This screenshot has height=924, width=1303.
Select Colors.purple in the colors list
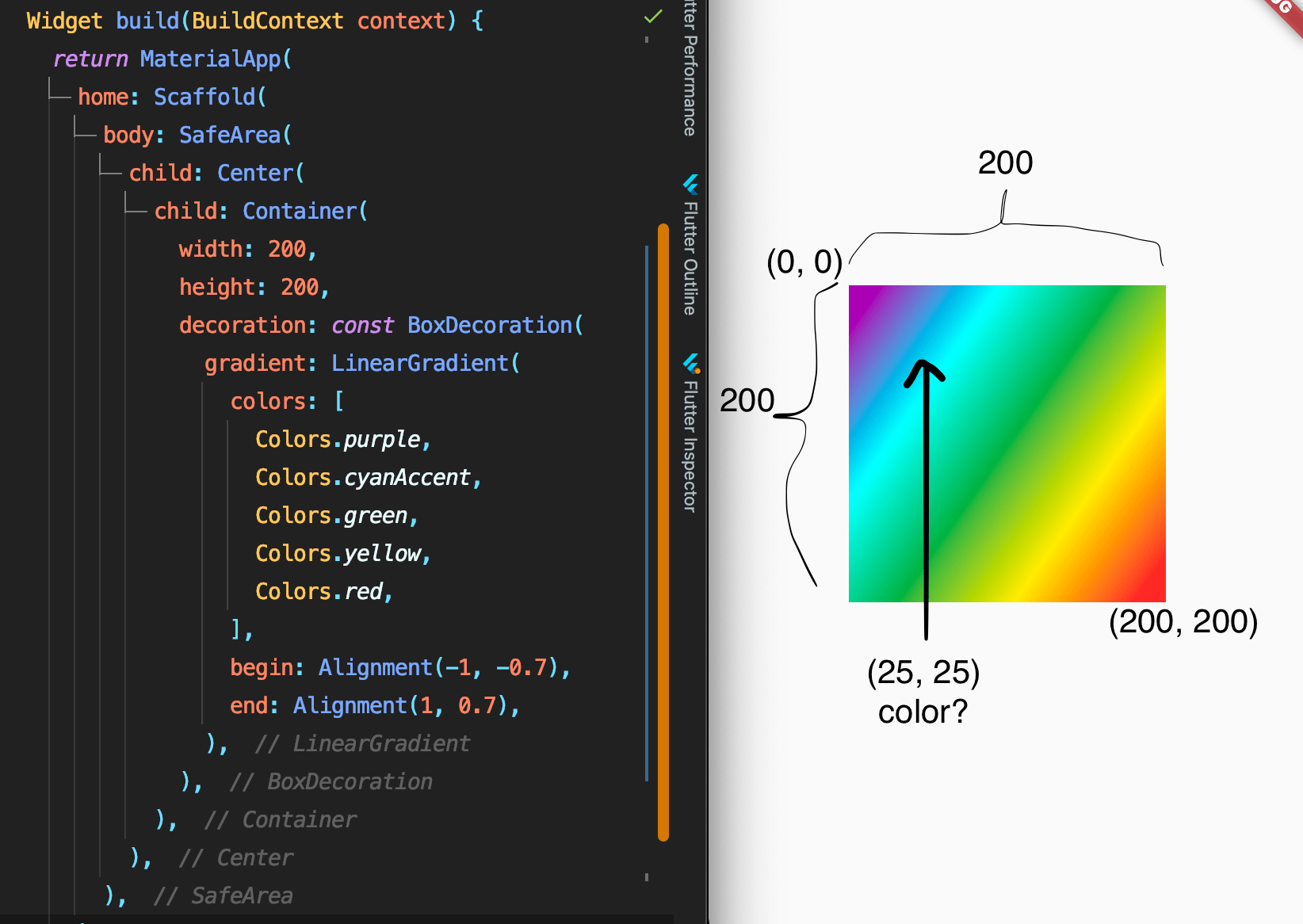point(341,439)
